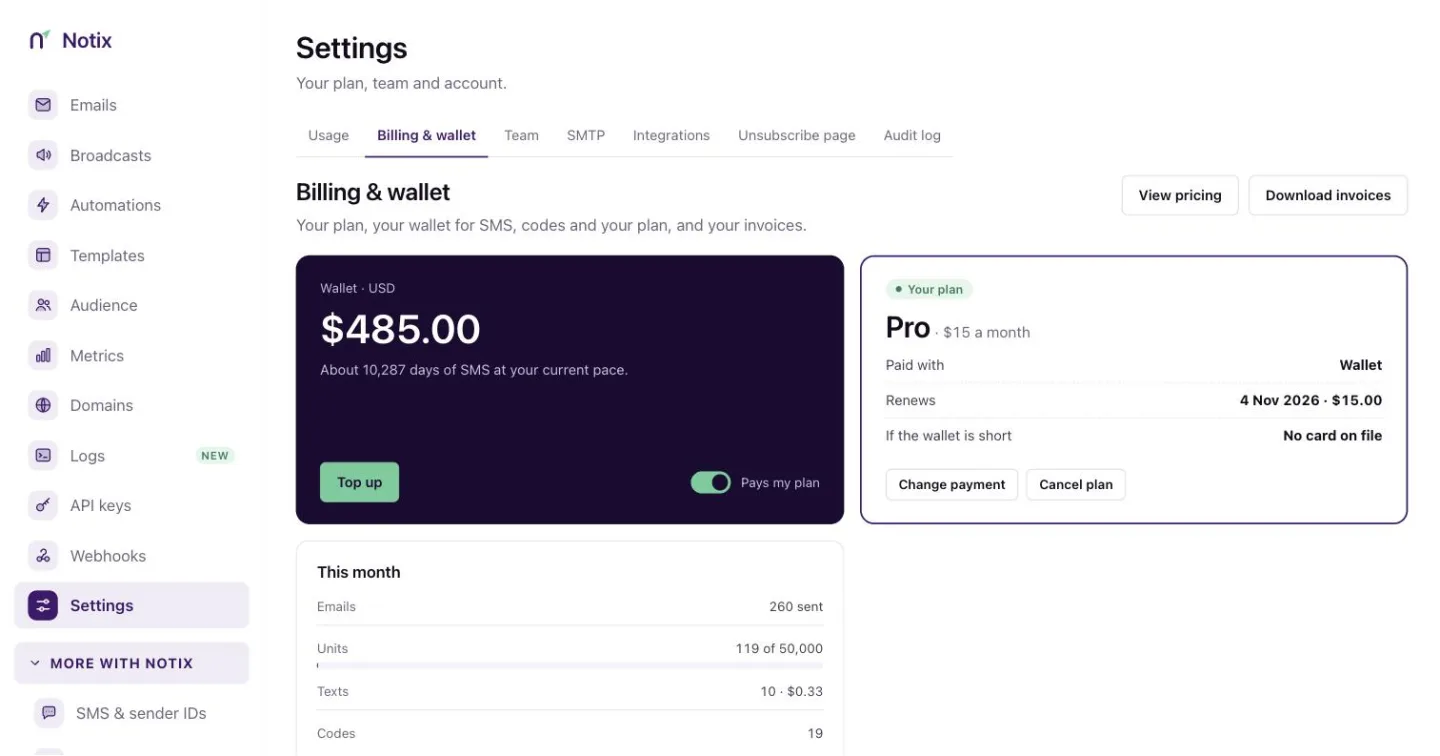Click the Your plan status badge
1440x756 pixels.
pyautogui.click(x=929, y=289)
